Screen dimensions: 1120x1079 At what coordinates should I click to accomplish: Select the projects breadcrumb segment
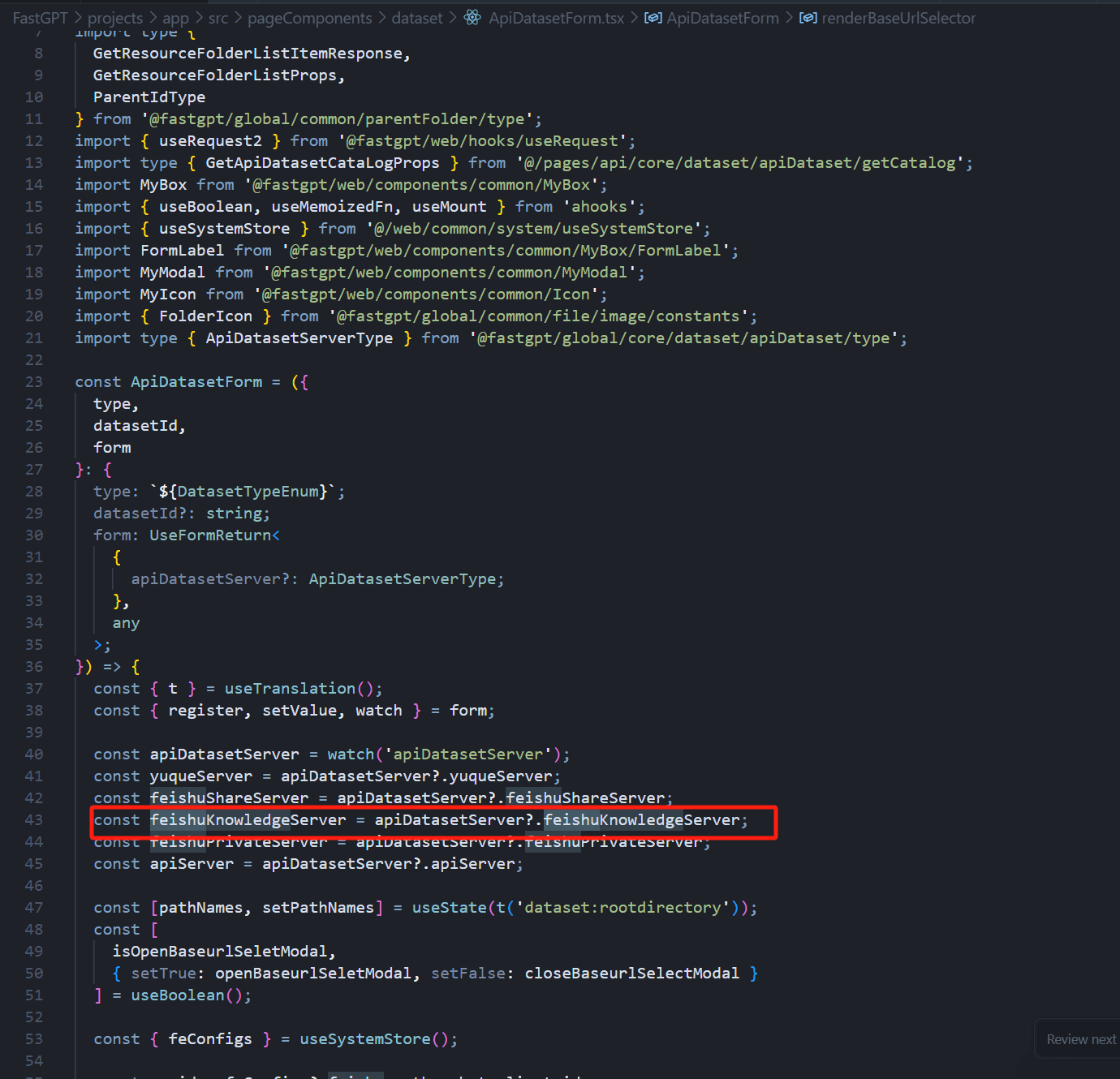click(114, 18)
